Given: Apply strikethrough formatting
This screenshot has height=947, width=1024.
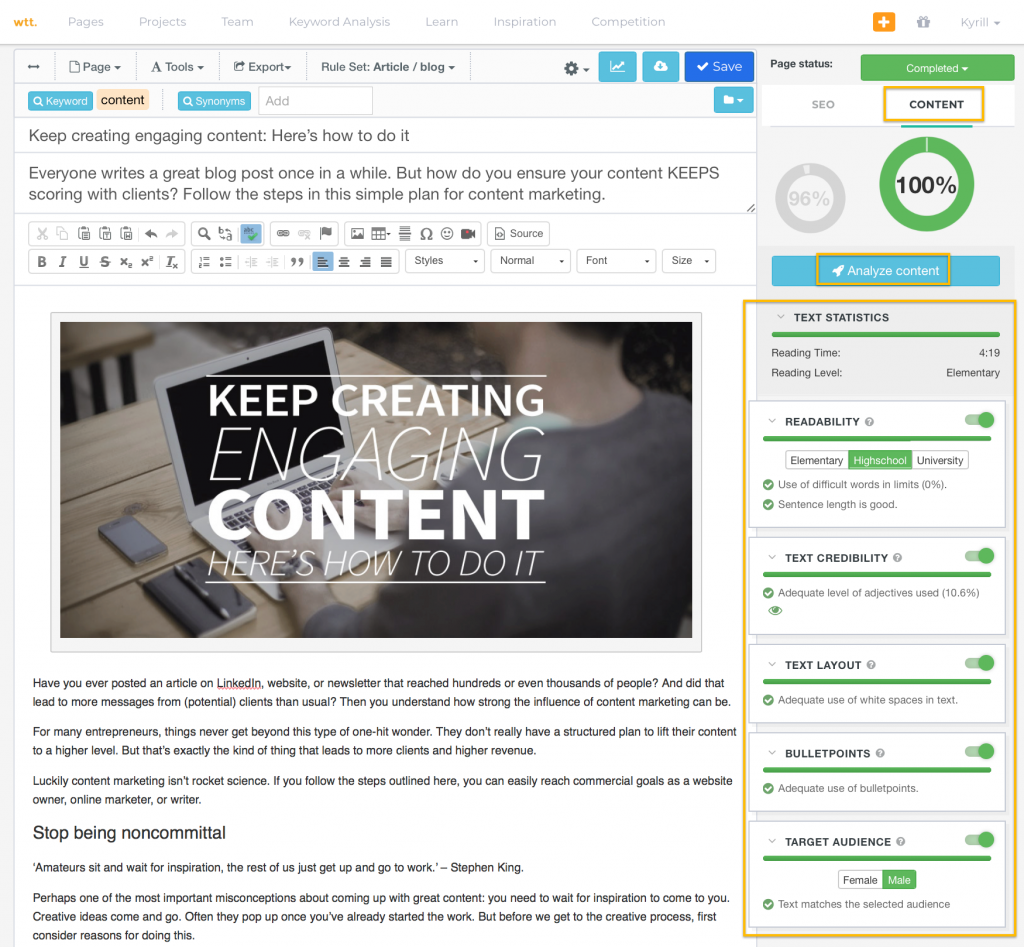Looking at the screenshot, I should pos(104,262).
